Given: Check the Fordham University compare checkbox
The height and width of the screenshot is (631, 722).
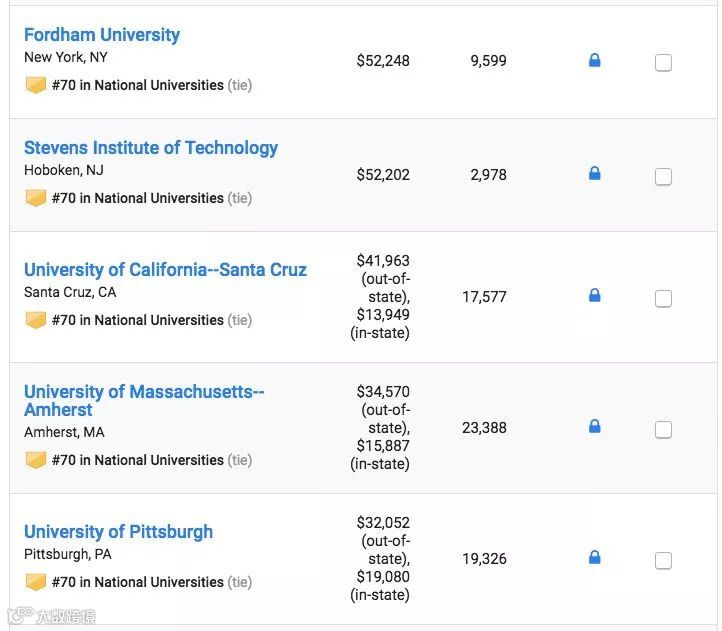Looking at the screenshot, I should 663,62.
